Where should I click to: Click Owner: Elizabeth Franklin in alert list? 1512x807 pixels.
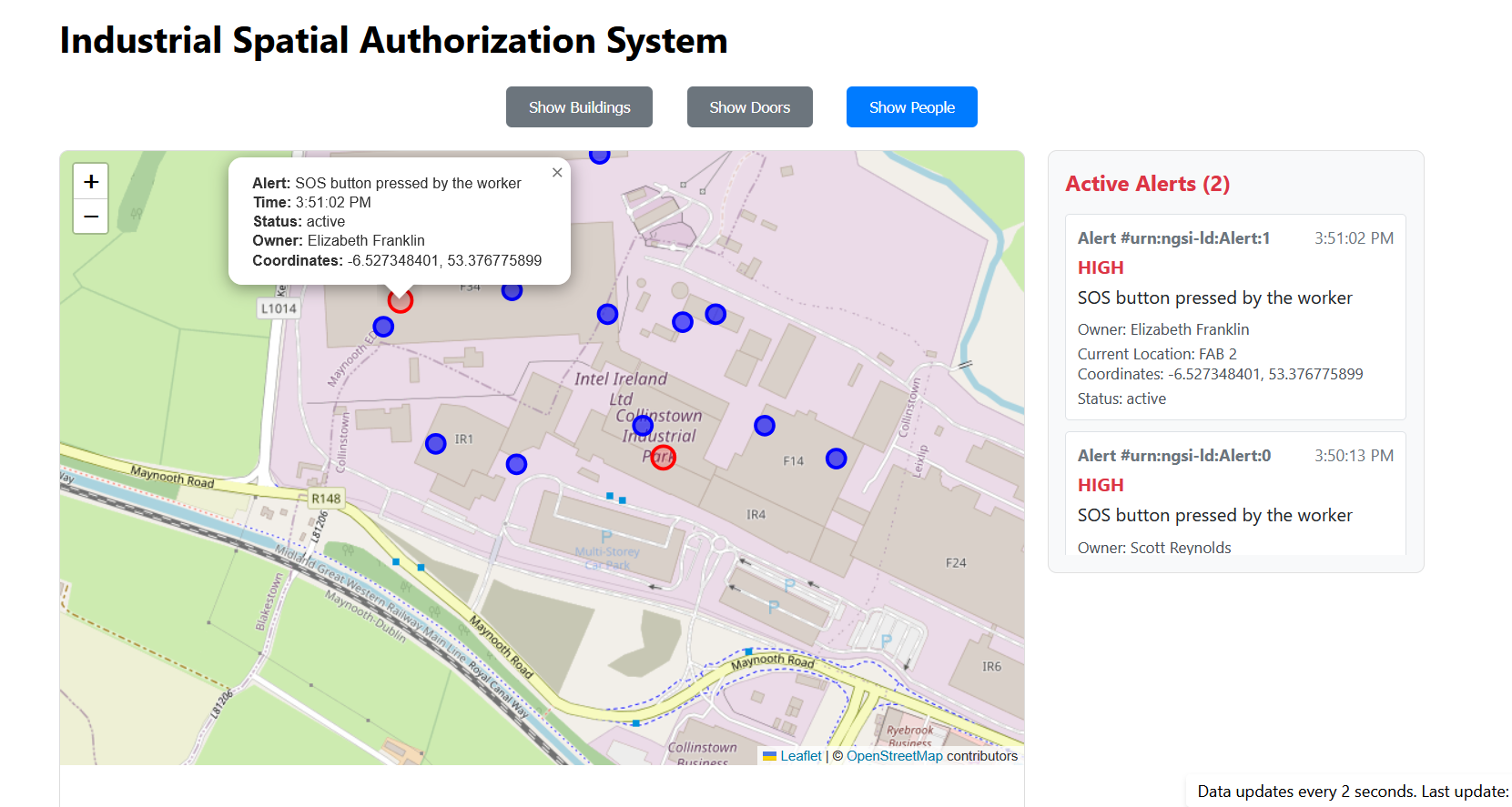pos(1163,329)
